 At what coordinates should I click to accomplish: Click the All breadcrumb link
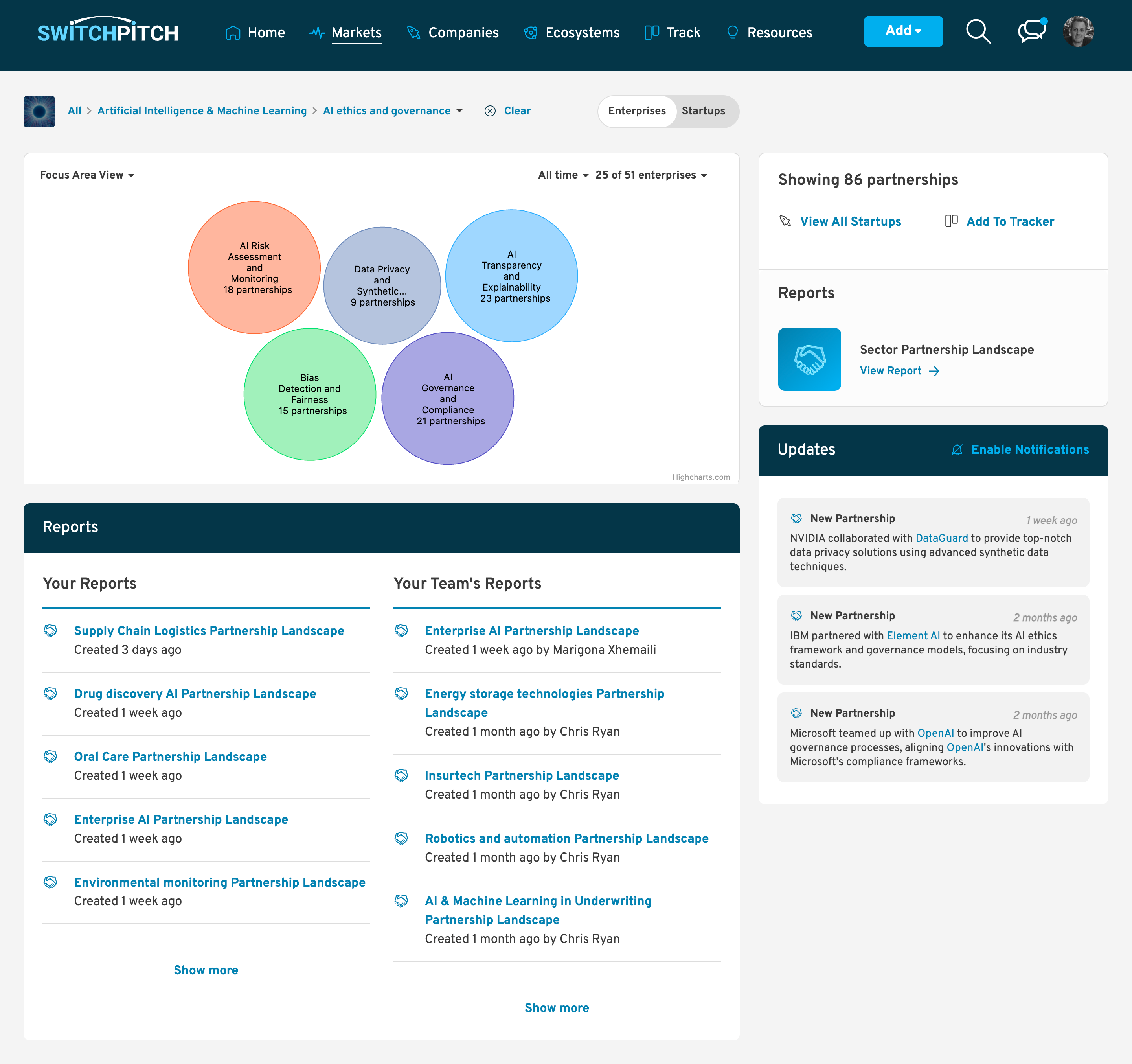tap(75, 111)
